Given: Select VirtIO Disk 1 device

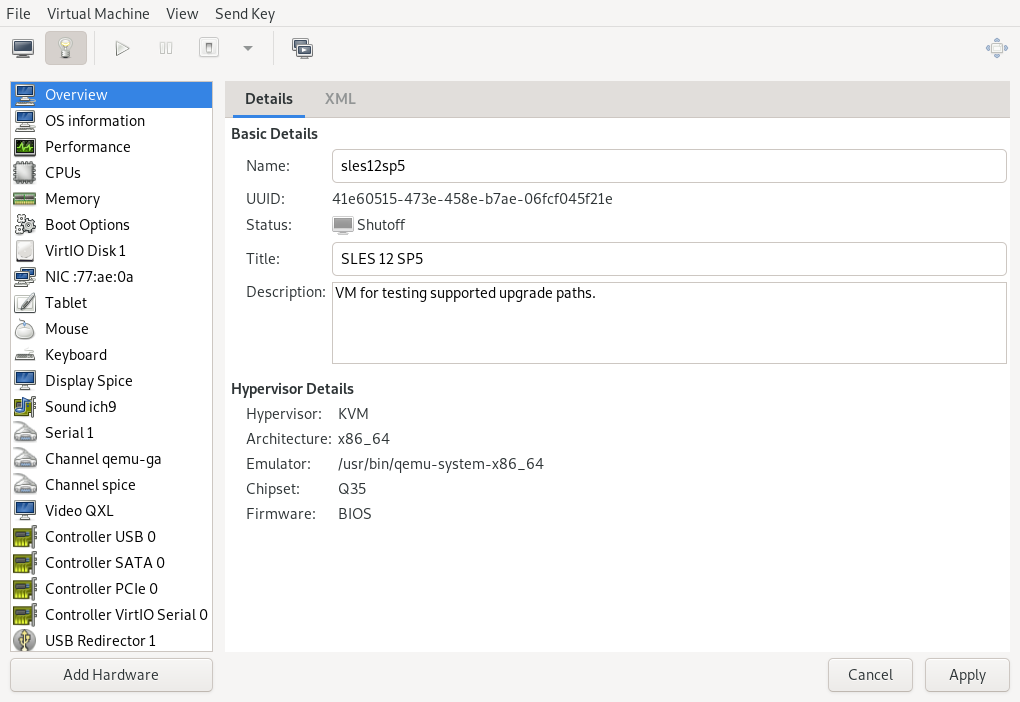Looking at the screenshot, I should coord(85,251).
